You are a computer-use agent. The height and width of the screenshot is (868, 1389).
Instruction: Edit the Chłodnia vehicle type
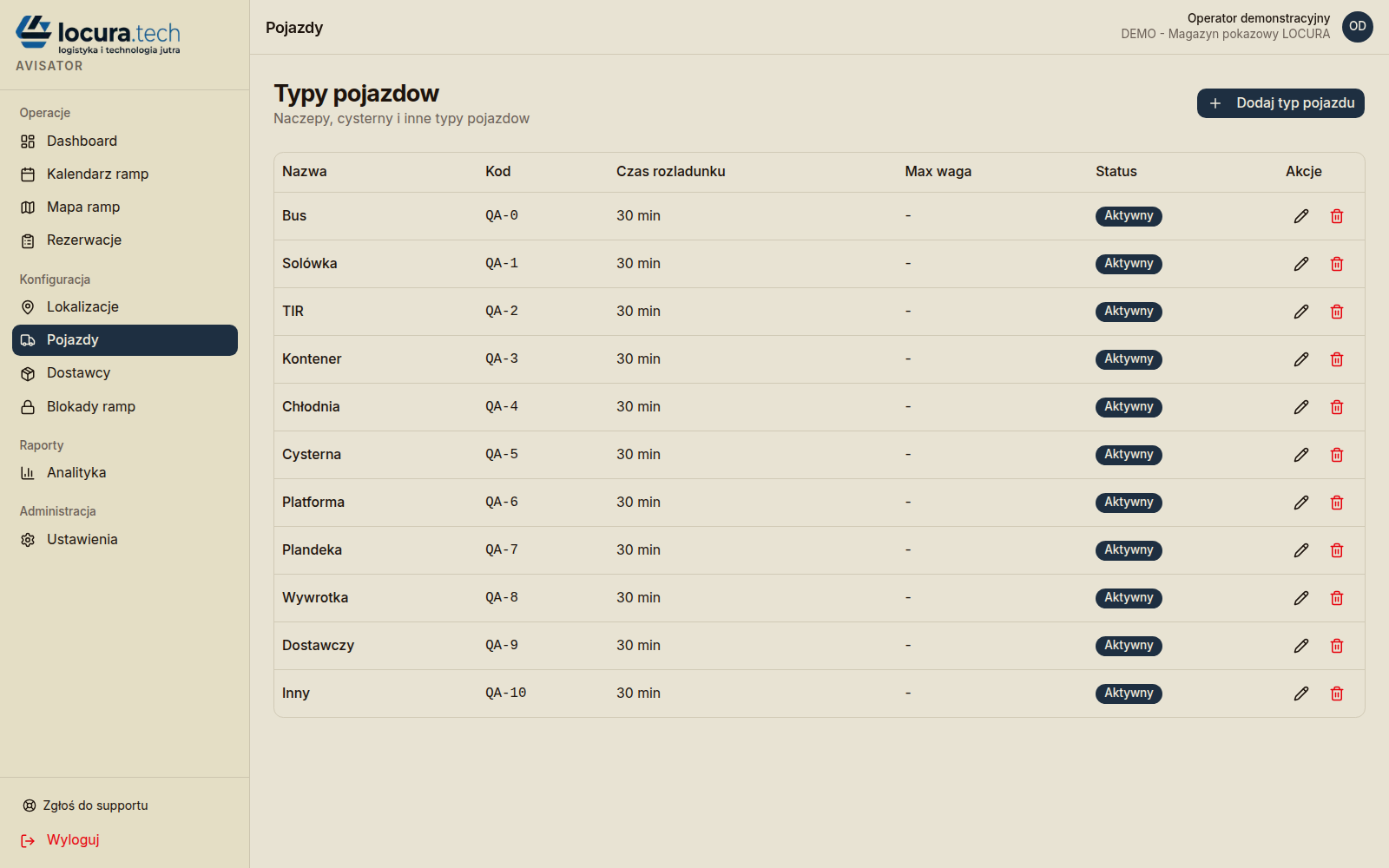click(x=1300, y=407)
